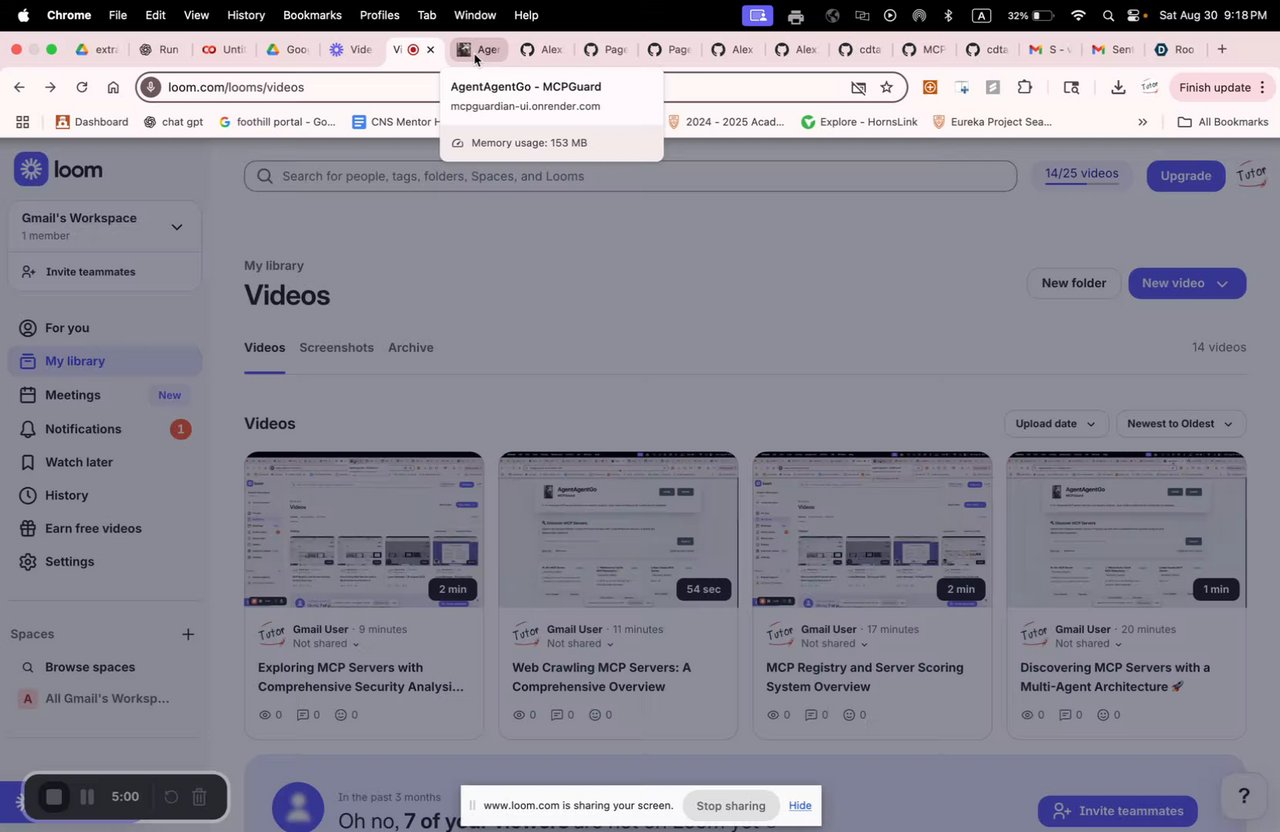
Task: Click the Chrome home button
Action: [x=113, y=88]
